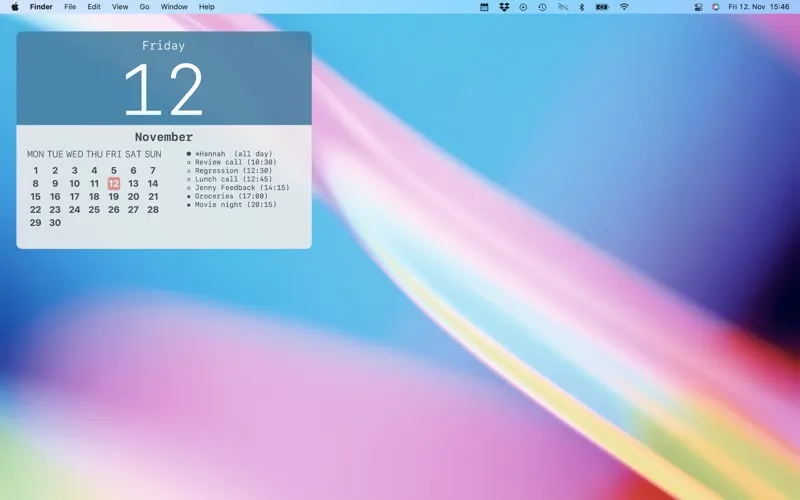
Task: Select day 19 in the calendar grid
Action: 114,197
